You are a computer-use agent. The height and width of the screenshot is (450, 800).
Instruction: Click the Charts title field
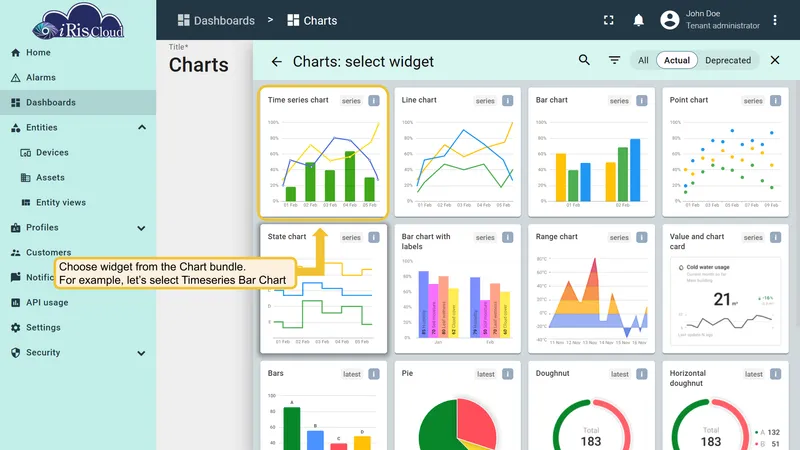(199, 65)
